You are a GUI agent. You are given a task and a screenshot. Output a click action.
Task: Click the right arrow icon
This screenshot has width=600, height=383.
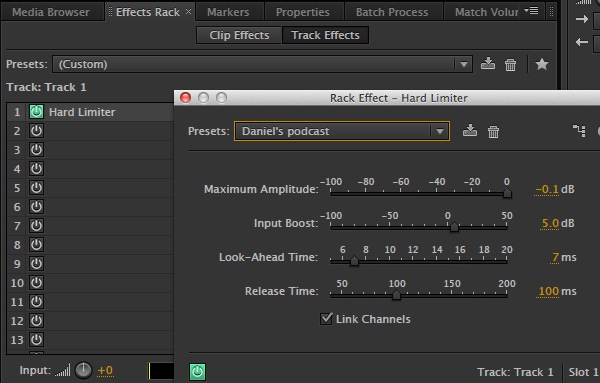point(582,19)
